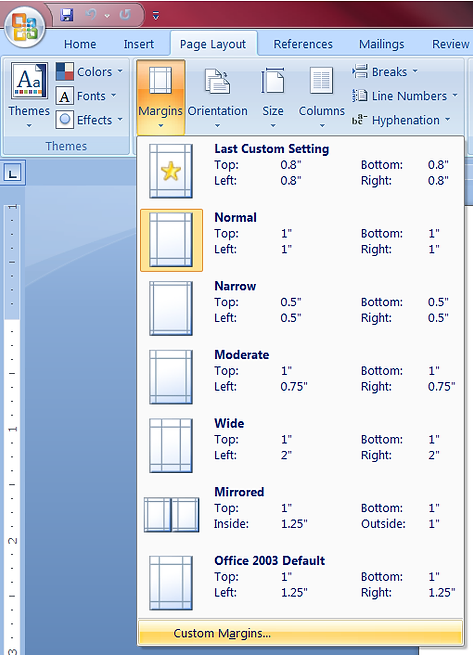Select the Narrow margins thumbnail
Viewport: 473px width, 655px height.
tap(171, 308)
